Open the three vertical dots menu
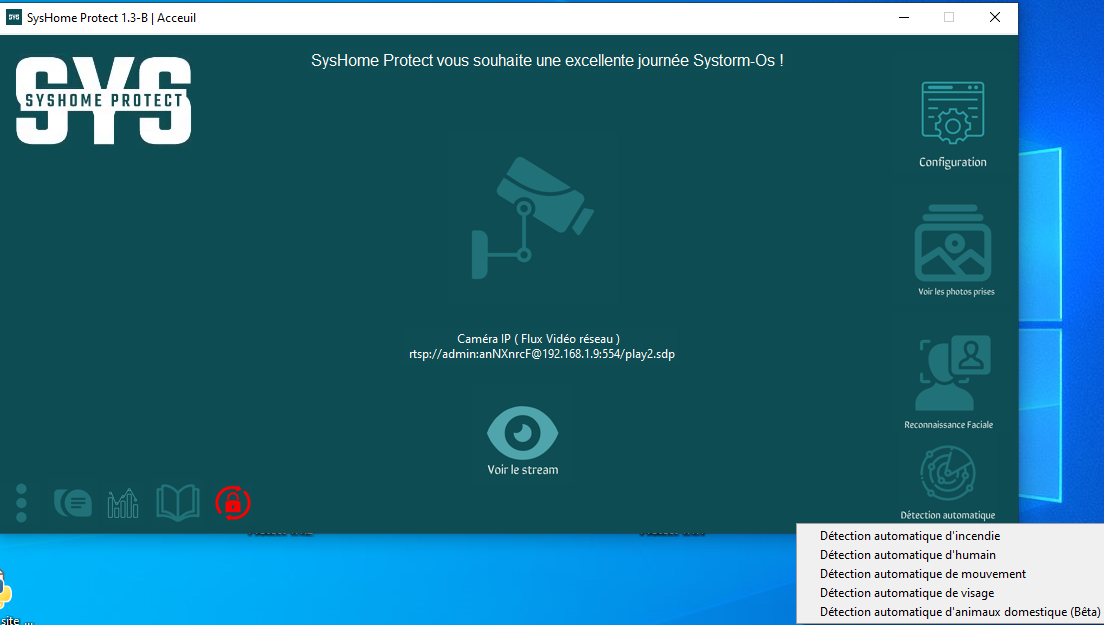The image size is (1104, 625). pos(21,503)
